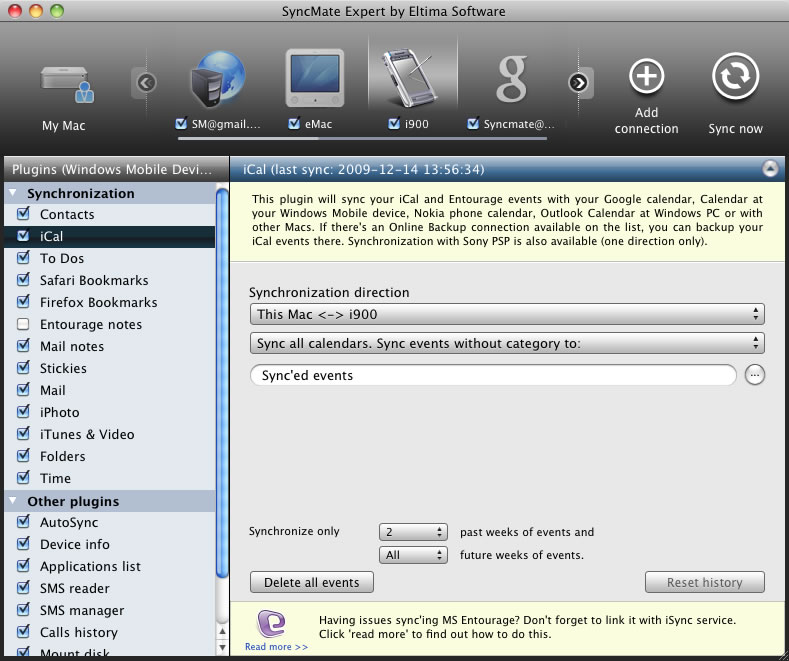Image resolution: width=789 pixels, height=661 pixels.
Task: Open the future weeks dropdown showing All
Action: coord(413,555)
